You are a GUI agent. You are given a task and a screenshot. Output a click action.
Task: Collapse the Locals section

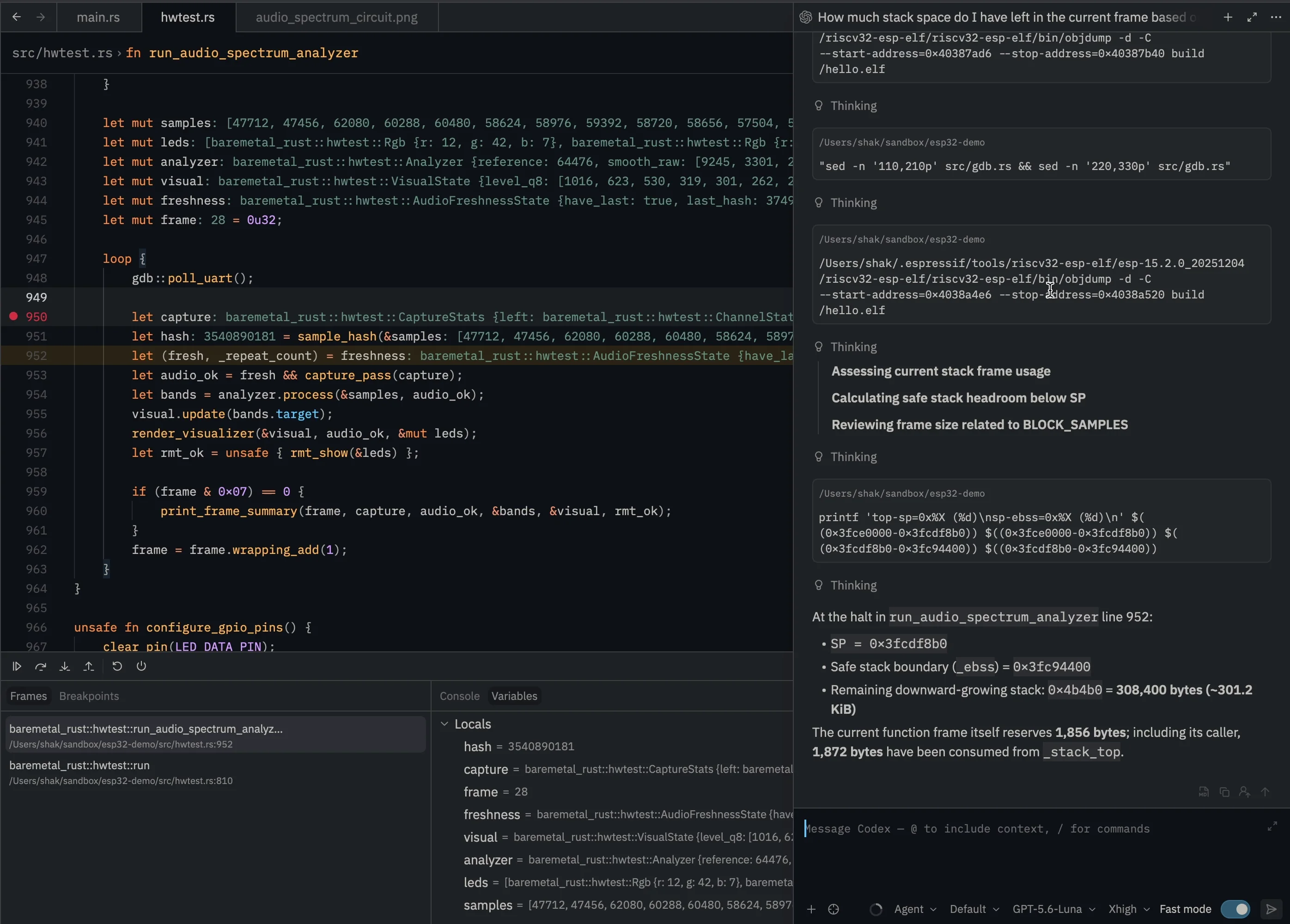pos(444,724)
